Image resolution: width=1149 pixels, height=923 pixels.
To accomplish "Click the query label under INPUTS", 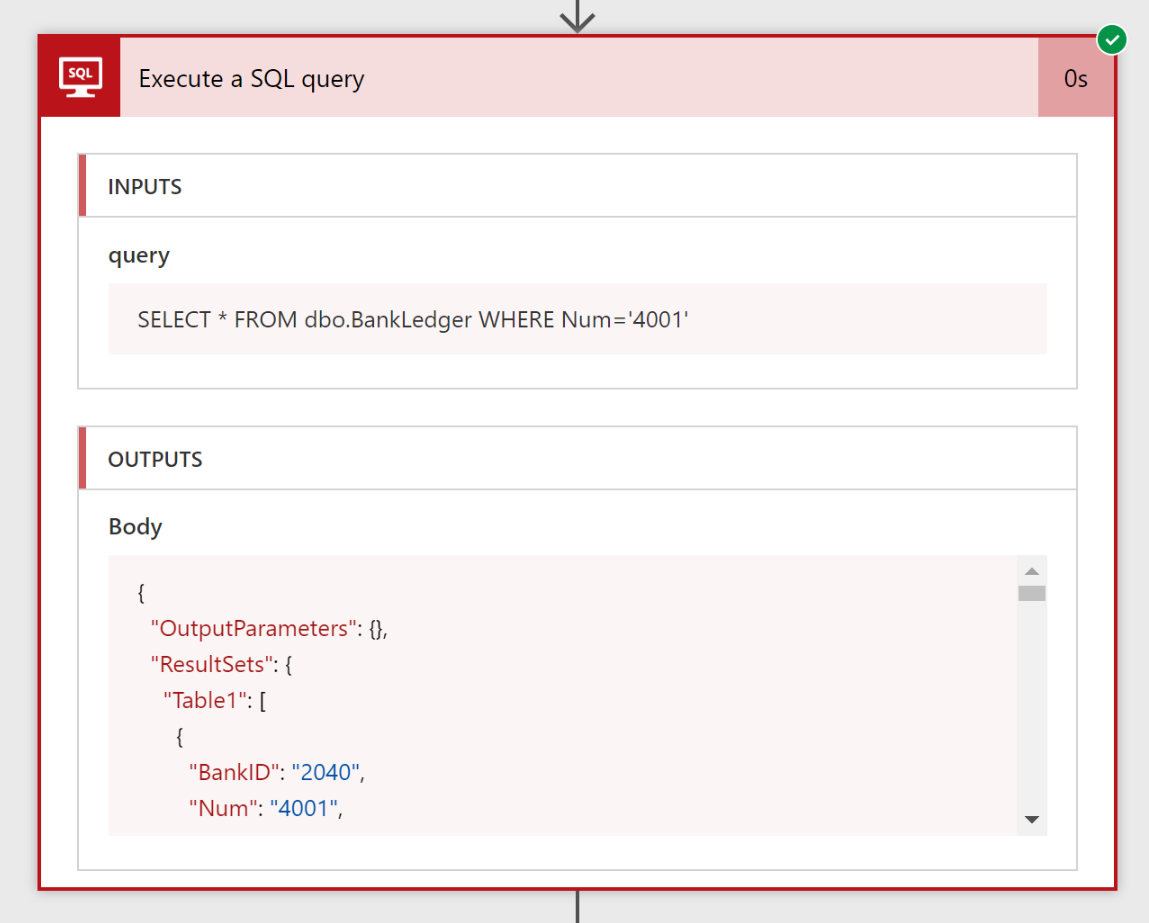I will click(x=139, y=255).
